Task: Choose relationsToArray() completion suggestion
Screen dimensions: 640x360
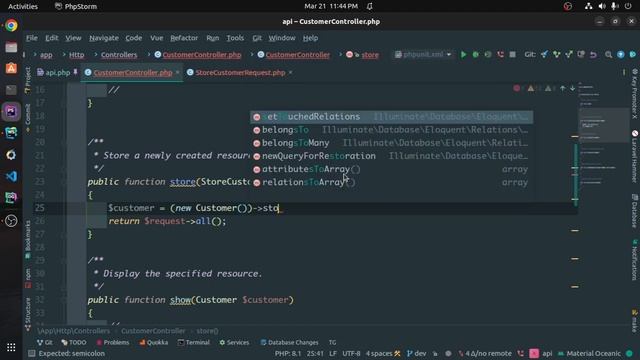Action: point(391,182)
